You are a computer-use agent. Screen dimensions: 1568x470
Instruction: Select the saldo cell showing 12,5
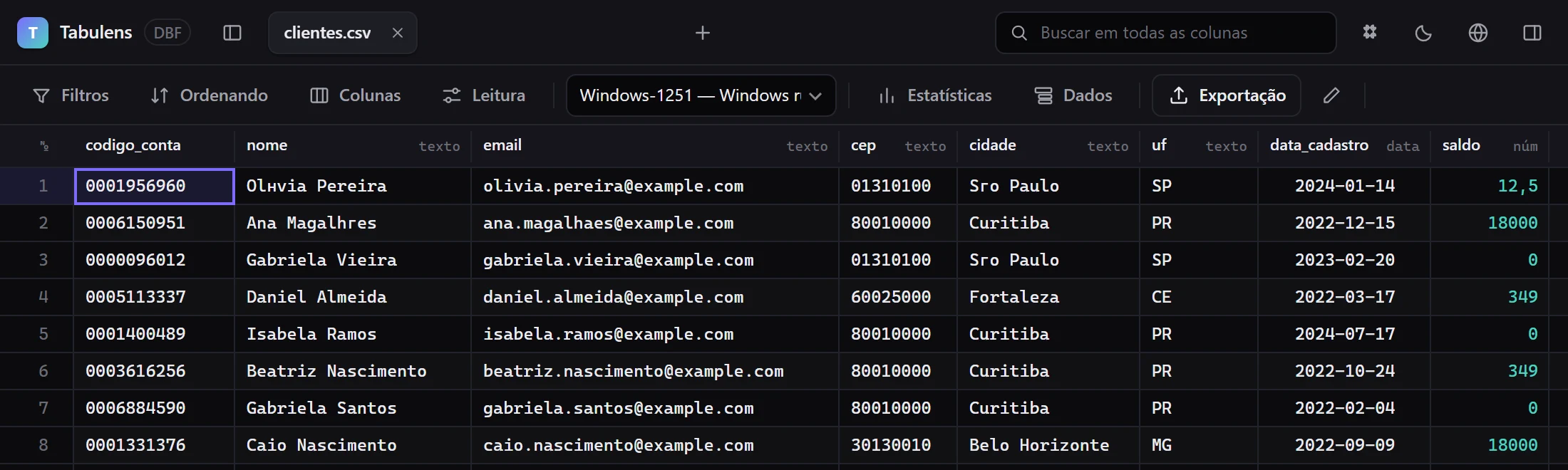coord(1490,186)
